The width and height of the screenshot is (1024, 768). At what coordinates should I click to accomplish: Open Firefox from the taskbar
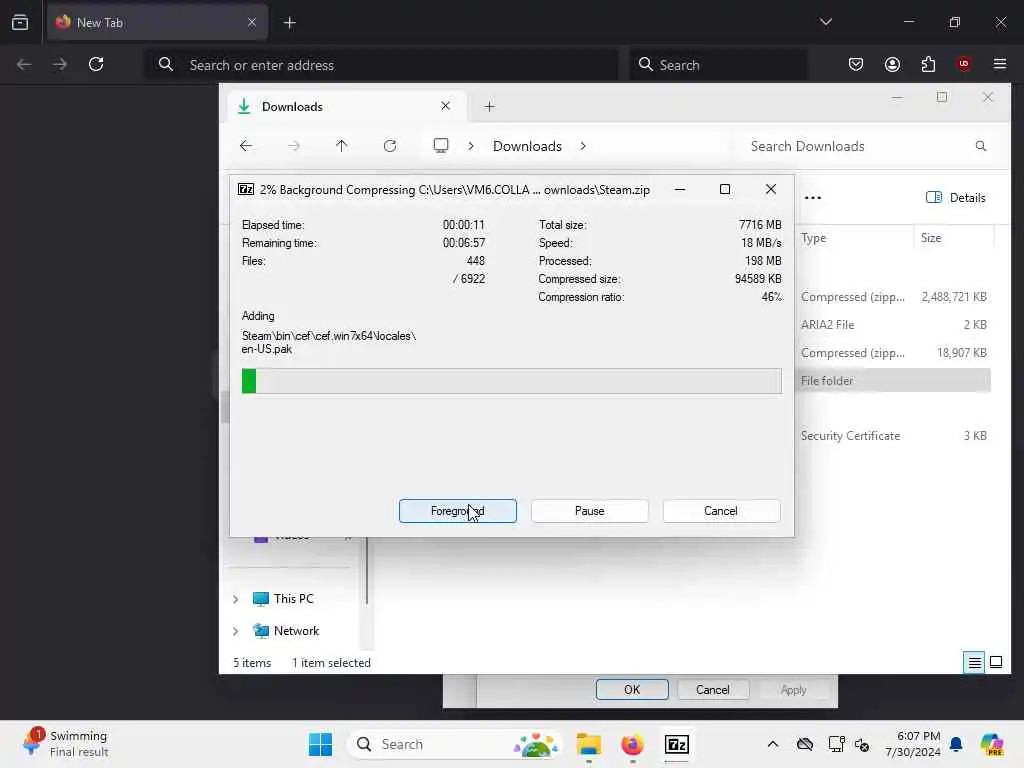(632, 744)
